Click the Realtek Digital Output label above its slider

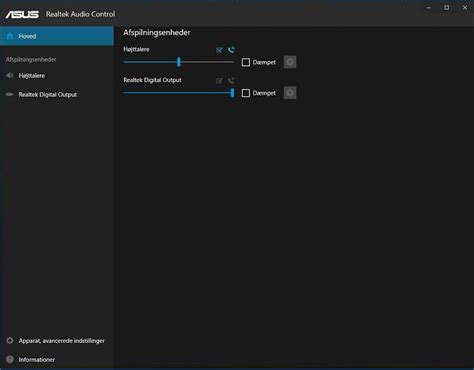(152, 80)
